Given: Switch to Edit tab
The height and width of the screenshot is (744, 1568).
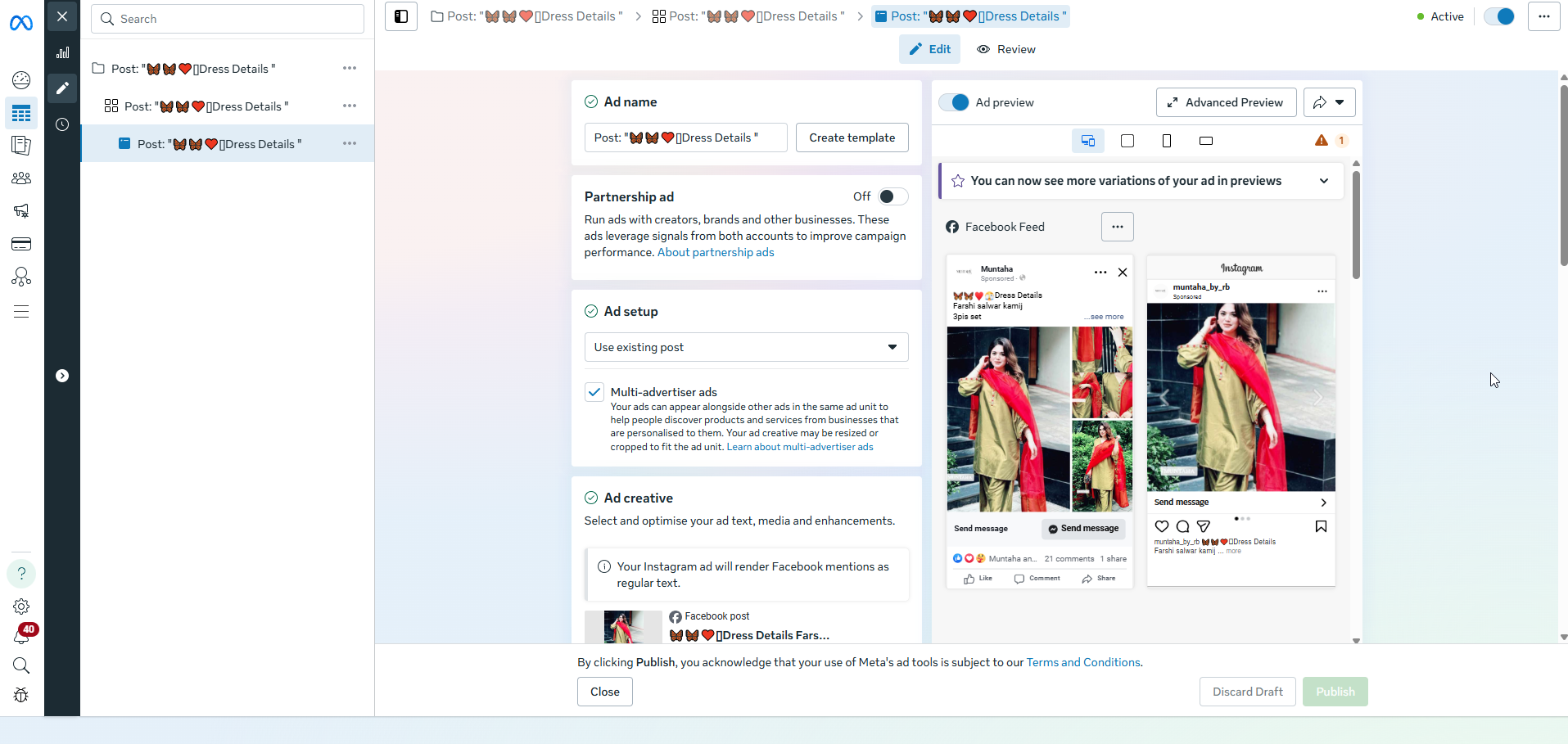Looking at the screenshot, I should click(929, 49).
